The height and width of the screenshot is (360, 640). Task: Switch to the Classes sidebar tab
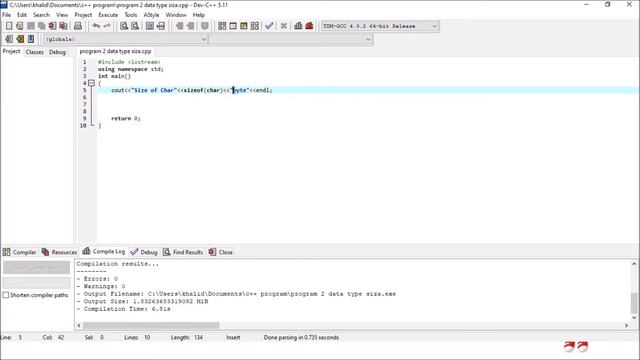point(35,52)
